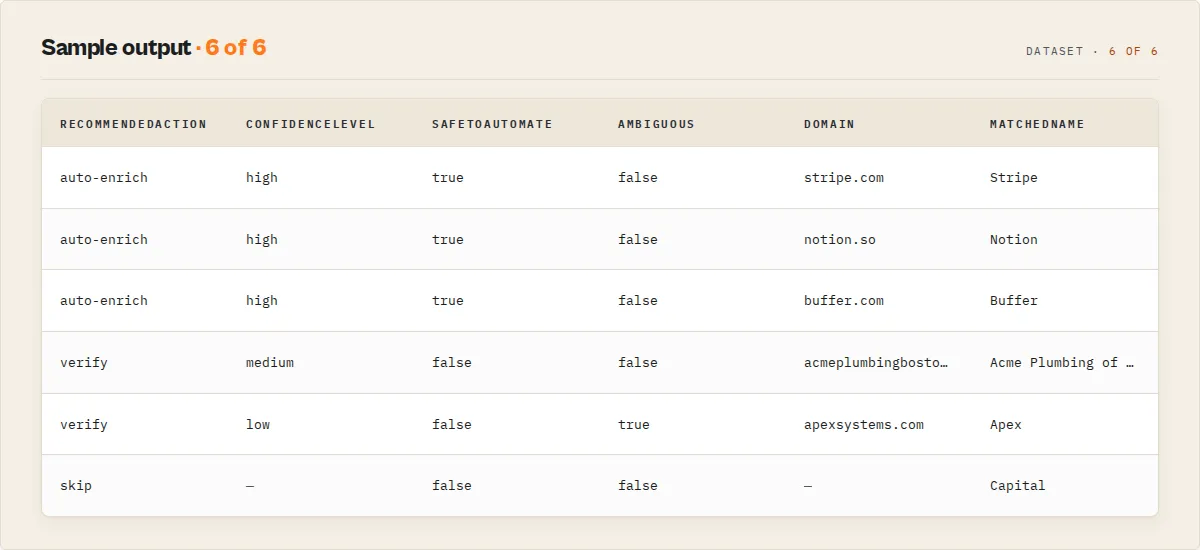Click 'false' ambiguous value in Notion row
The image size is (1200, 550).
[638, 239]
